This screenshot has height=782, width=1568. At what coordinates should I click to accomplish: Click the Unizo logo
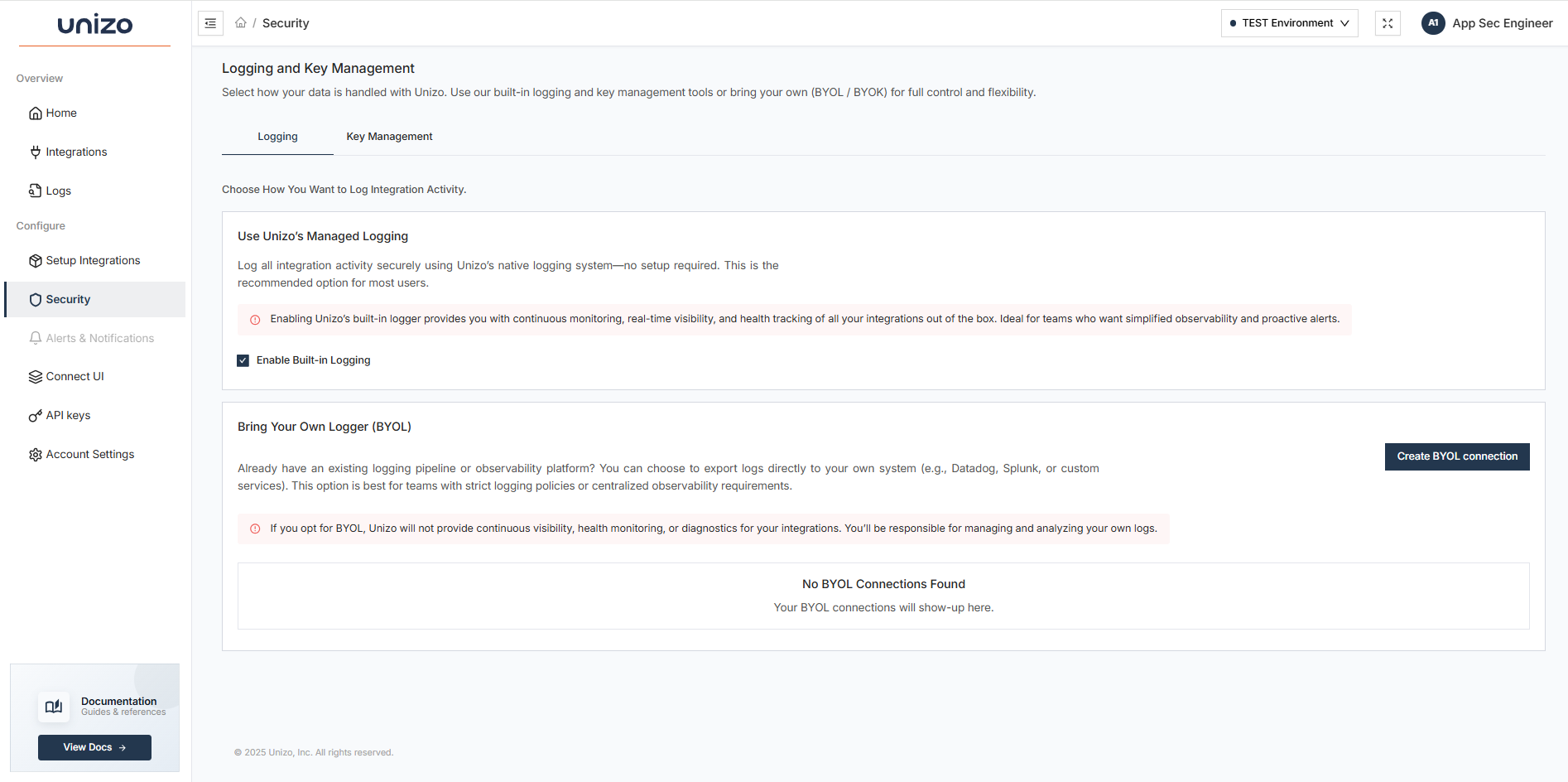[95, 25]
